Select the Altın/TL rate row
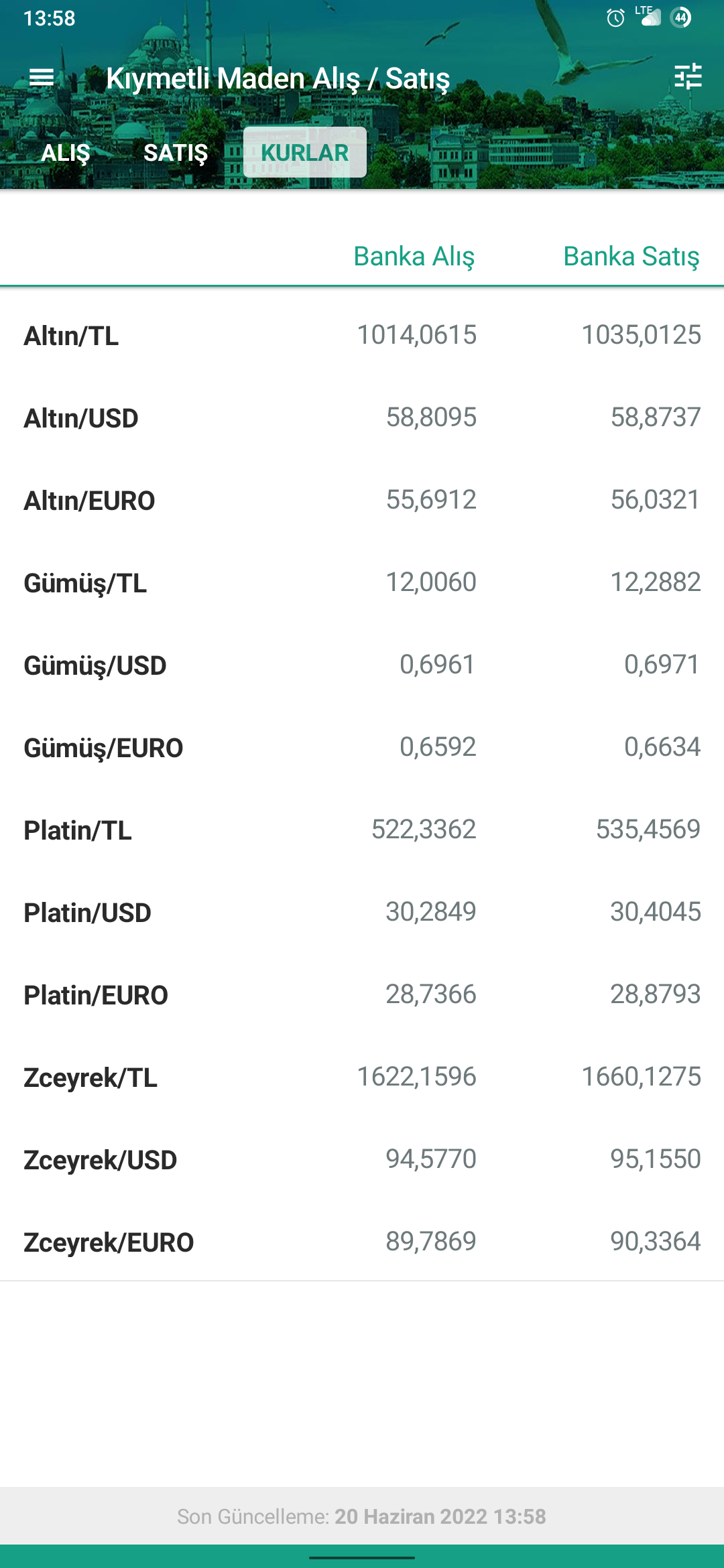The height and width of the screenshot is (1568, 724). pos(362,335)
